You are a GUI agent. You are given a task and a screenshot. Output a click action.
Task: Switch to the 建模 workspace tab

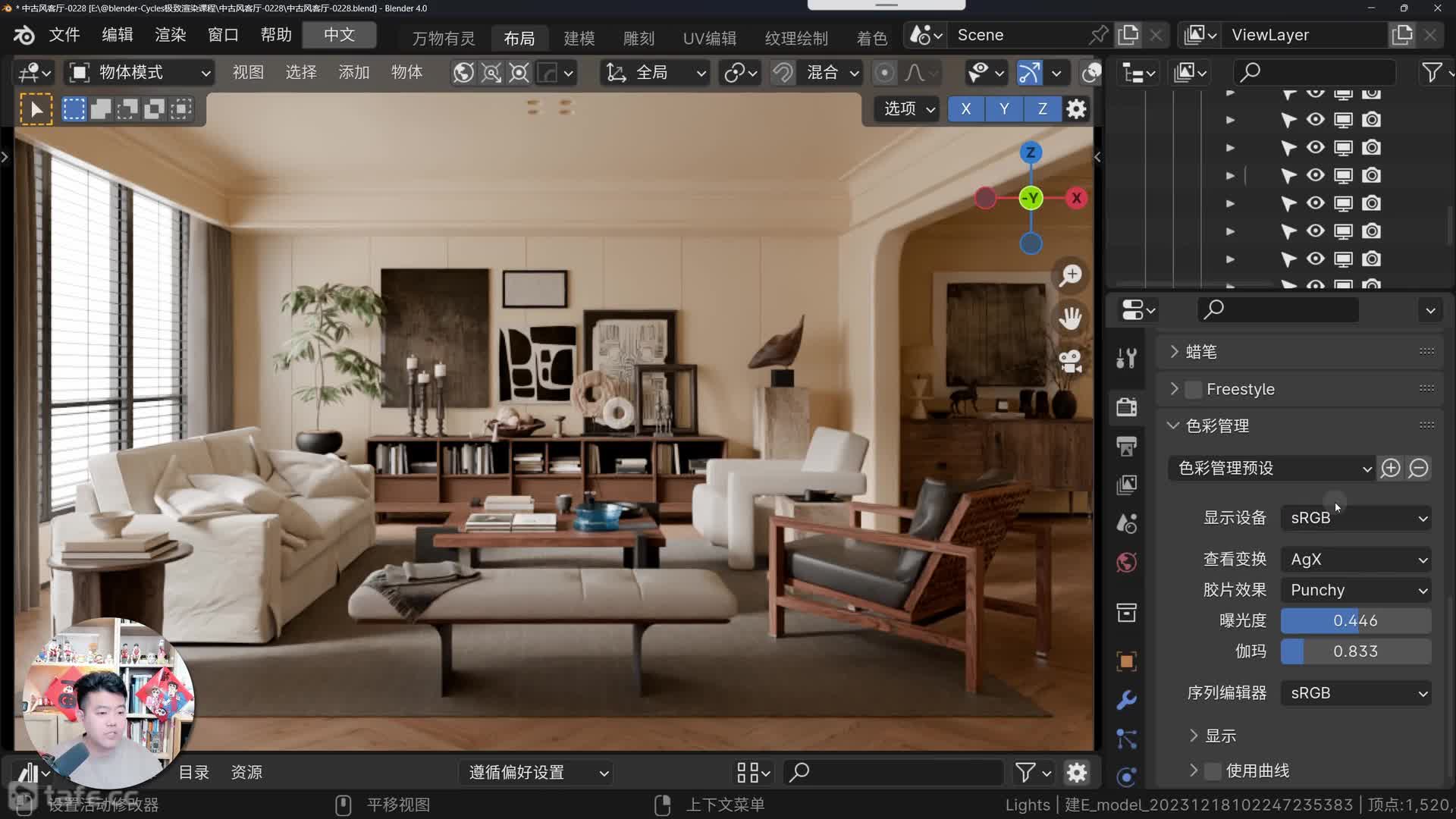click(579, 38)
